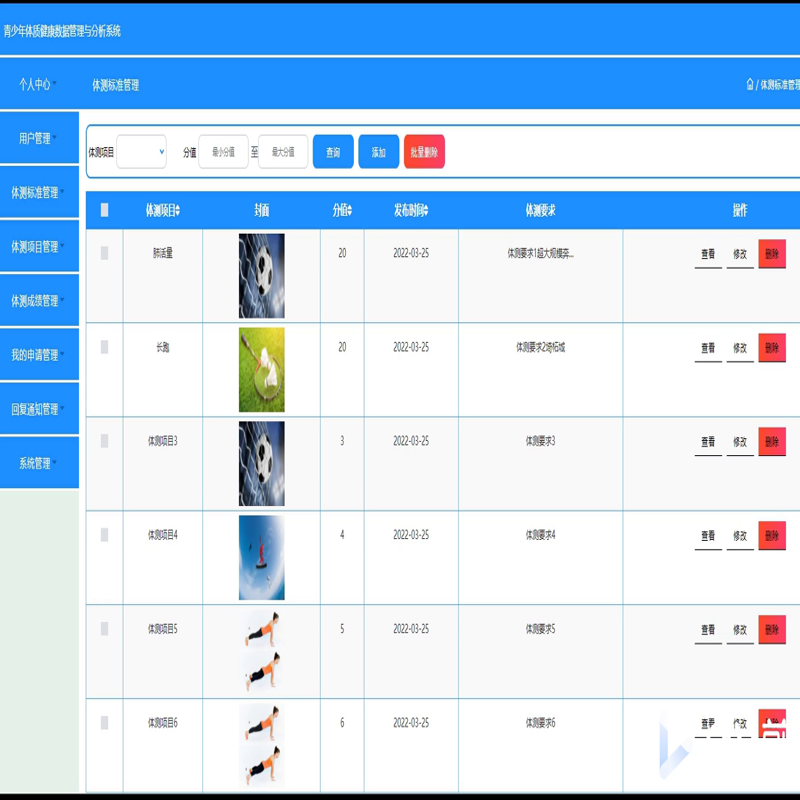Delete the 体测项目3 row
Screen dimensions: 800x800
click(772, 441)
